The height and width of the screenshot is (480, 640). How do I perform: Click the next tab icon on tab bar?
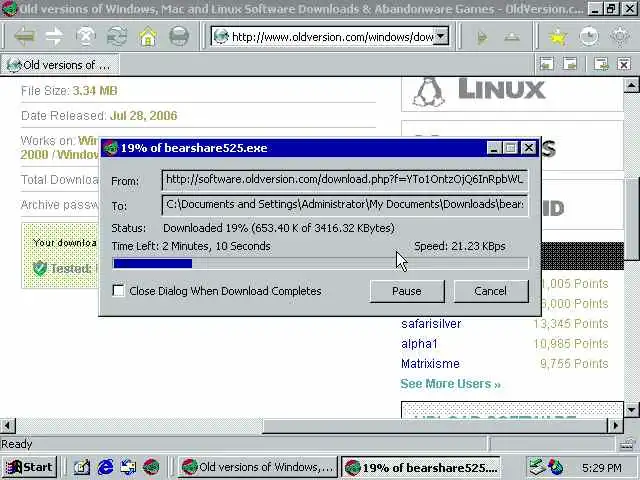click(x=570, y=64)
